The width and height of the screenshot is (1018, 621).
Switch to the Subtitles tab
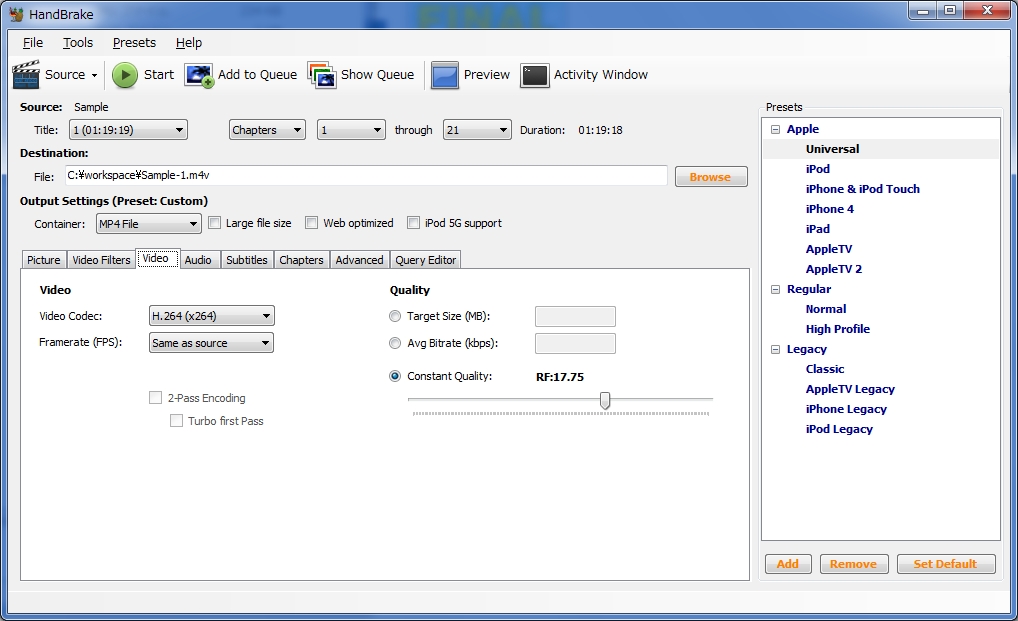[x=247, y=260]
